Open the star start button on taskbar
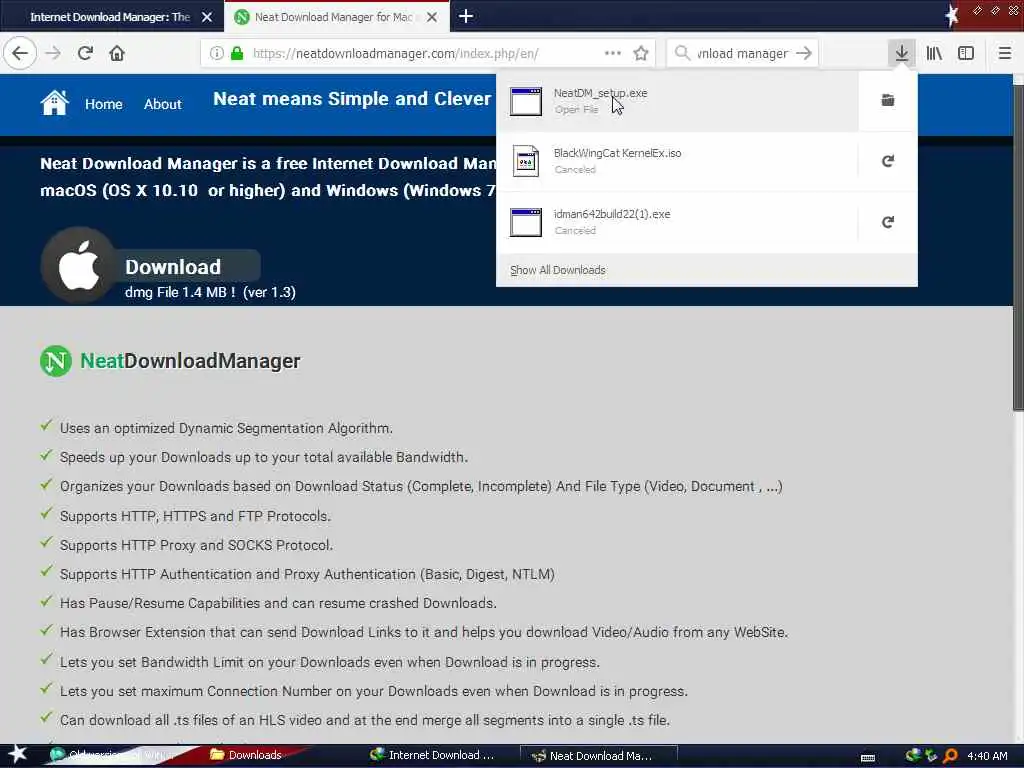Screen dimensions: 1024x768 [17, 754]
